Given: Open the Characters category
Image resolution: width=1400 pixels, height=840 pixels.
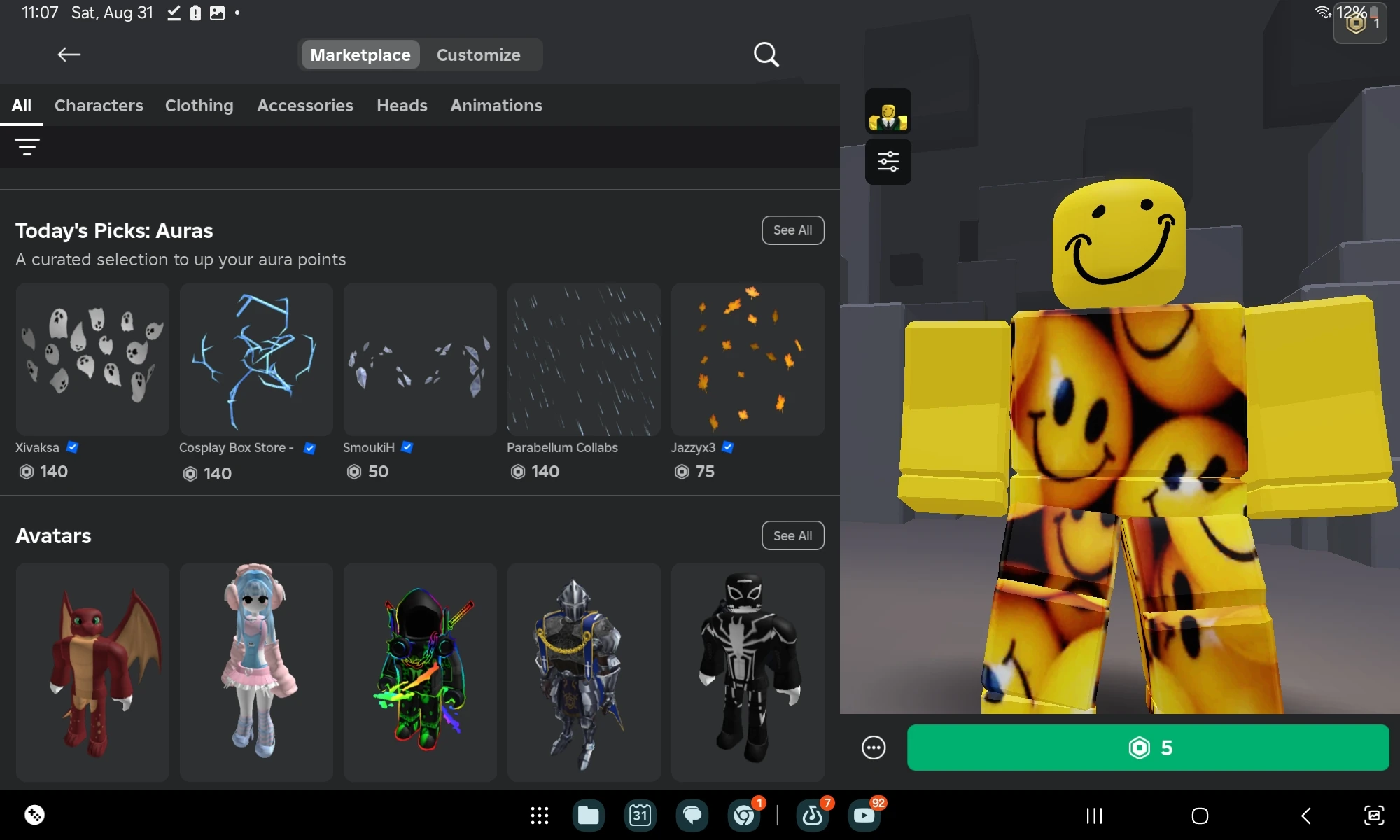Looking at the screenshot, I should pyautogui.click(x=99, y=105).
